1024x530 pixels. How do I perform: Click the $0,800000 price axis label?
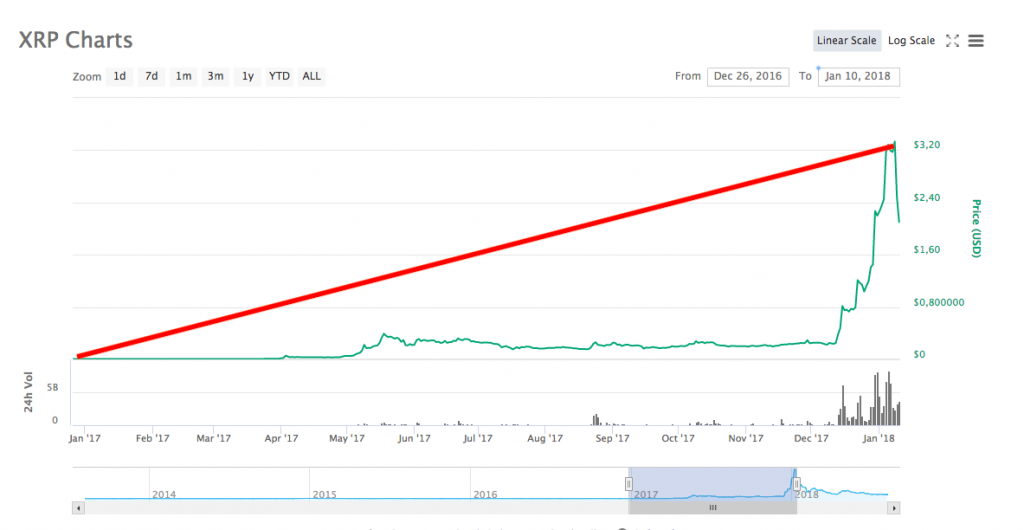tap(939, 303)
